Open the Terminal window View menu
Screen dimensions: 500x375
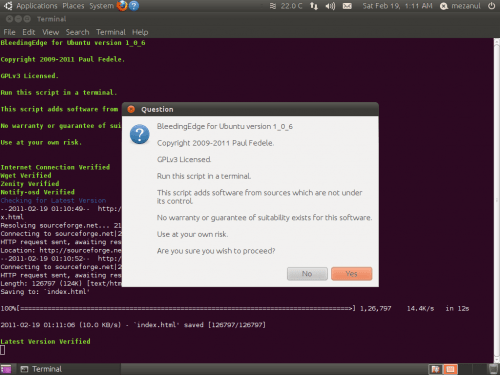point(50,32)
